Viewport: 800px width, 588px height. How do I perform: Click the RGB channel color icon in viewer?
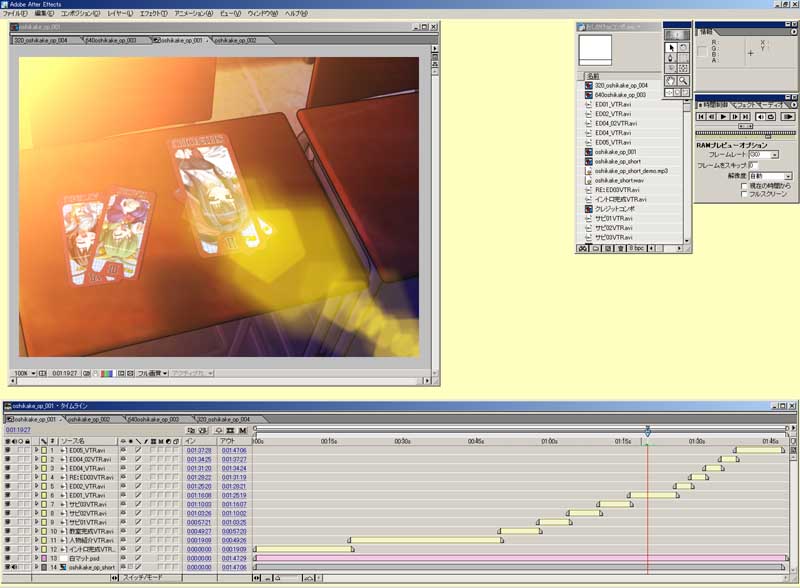(x=107, y=374)
